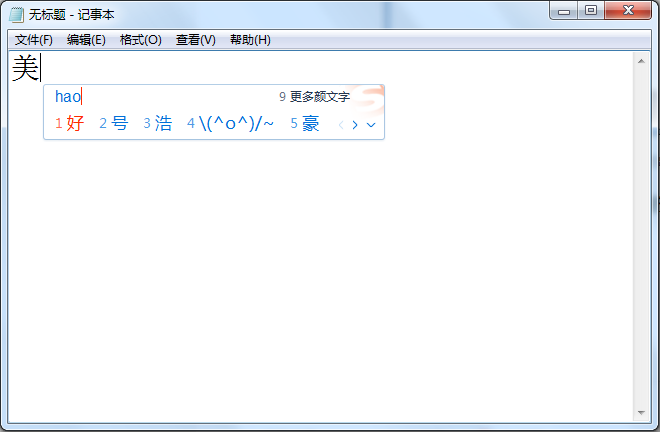Click the scrollbar up arrow
This screenshot has width=660, height=432.
point(641,62)
